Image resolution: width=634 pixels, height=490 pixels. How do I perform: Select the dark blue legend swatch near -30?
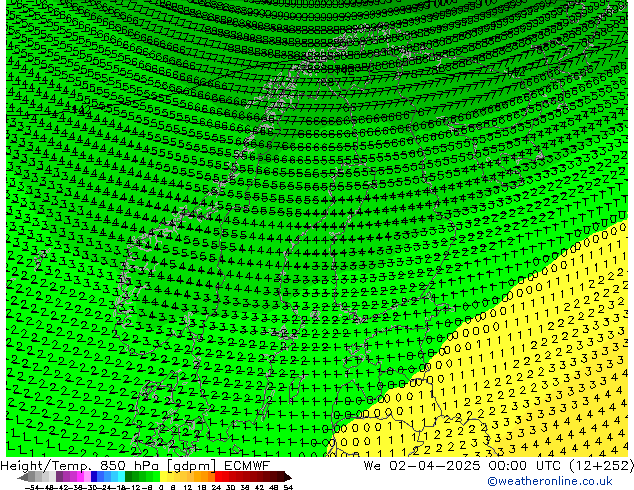(94, 476)
